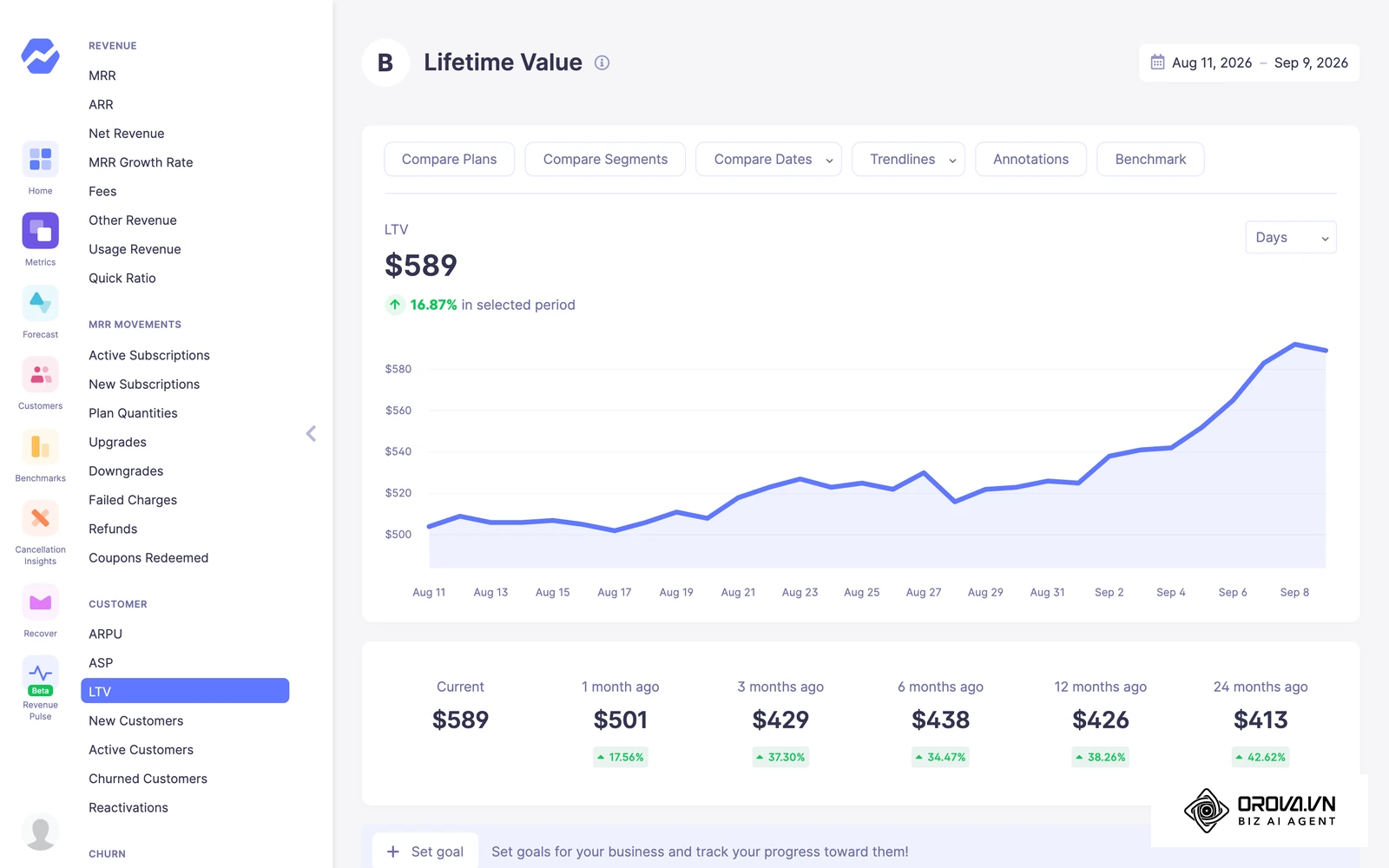Open New Subscriptions metric
The image size is (1389, 868).
[144, 385]
